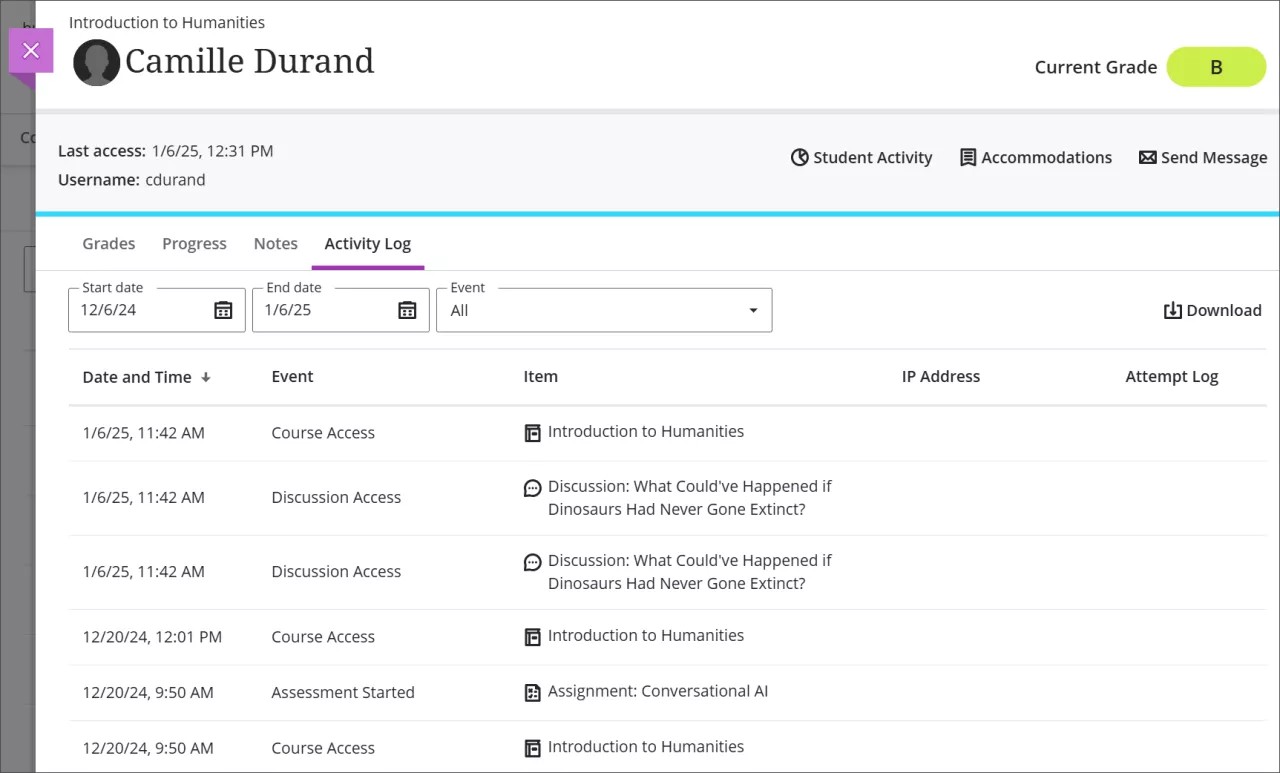Toggle the Date and Time sort arrow
Image resolution: width=1280 pixels, height=773 pixels.
(x=206, y=377)
